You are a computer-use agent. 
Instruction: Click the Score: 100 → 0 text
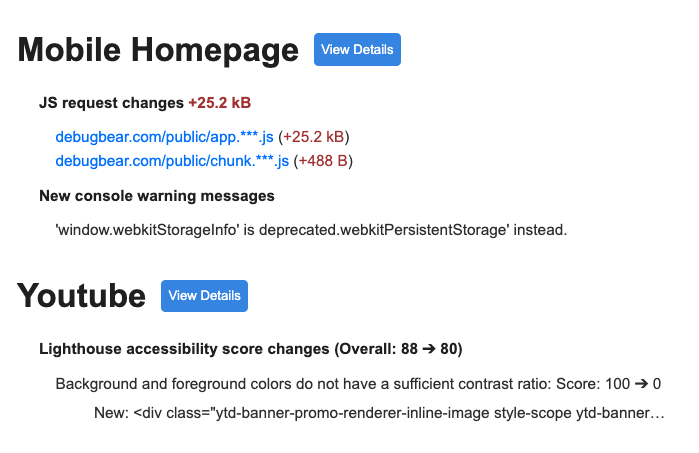click(x=609, y=384)
